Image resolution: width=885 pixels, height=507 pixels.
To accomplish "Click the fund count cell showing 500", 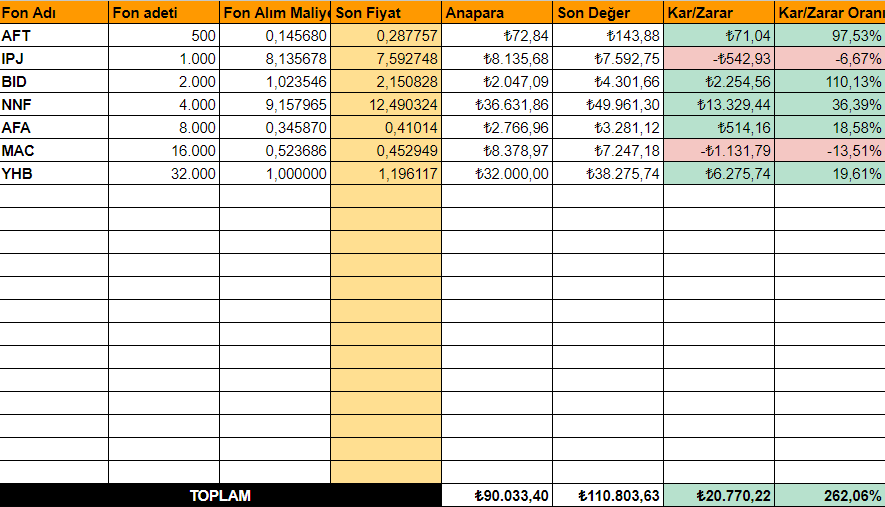I will 164,36.
